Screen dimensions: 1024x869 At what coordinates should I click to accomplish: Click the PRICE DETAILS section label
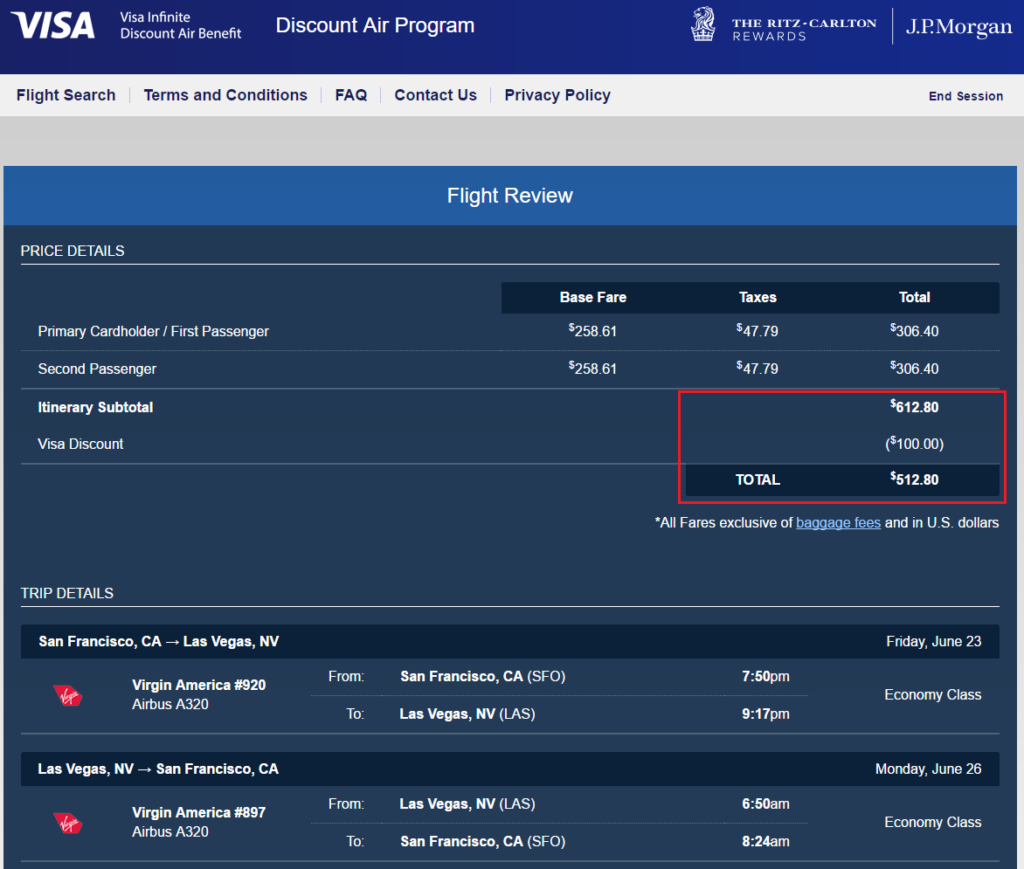coord(72,251)
